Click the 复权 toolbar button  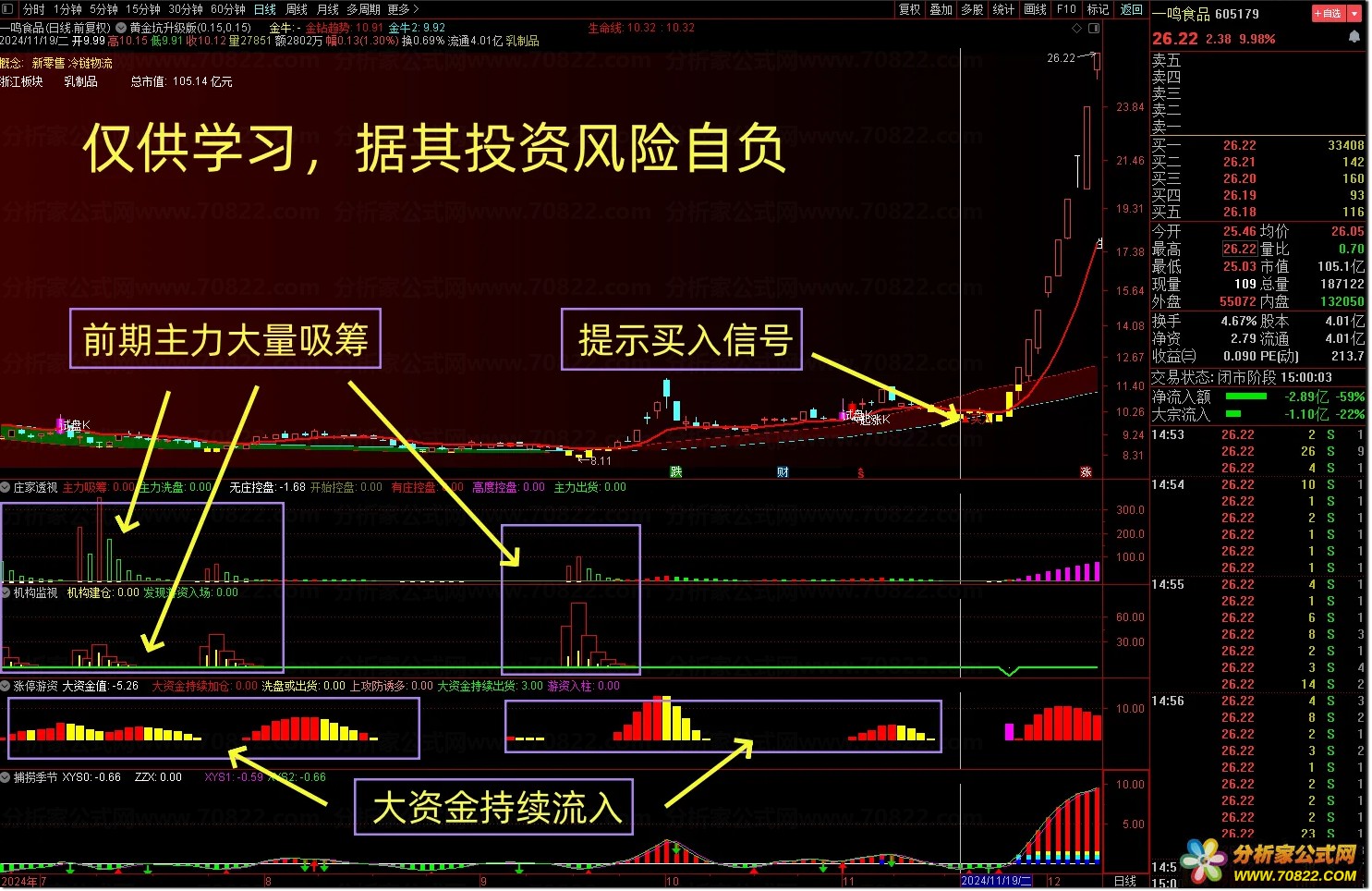click(910, 9)
